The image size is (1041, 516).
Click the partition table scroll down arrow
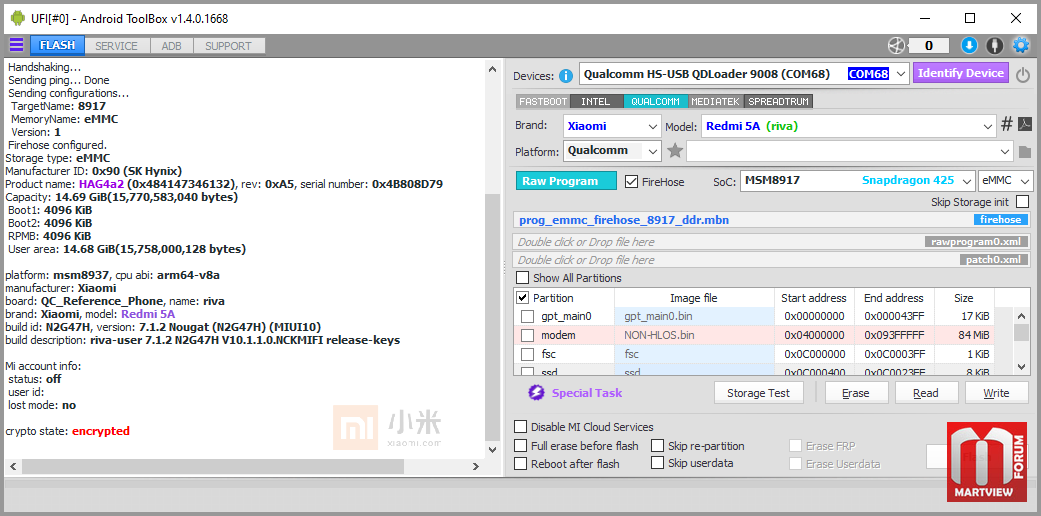[x=1023, y=366]
